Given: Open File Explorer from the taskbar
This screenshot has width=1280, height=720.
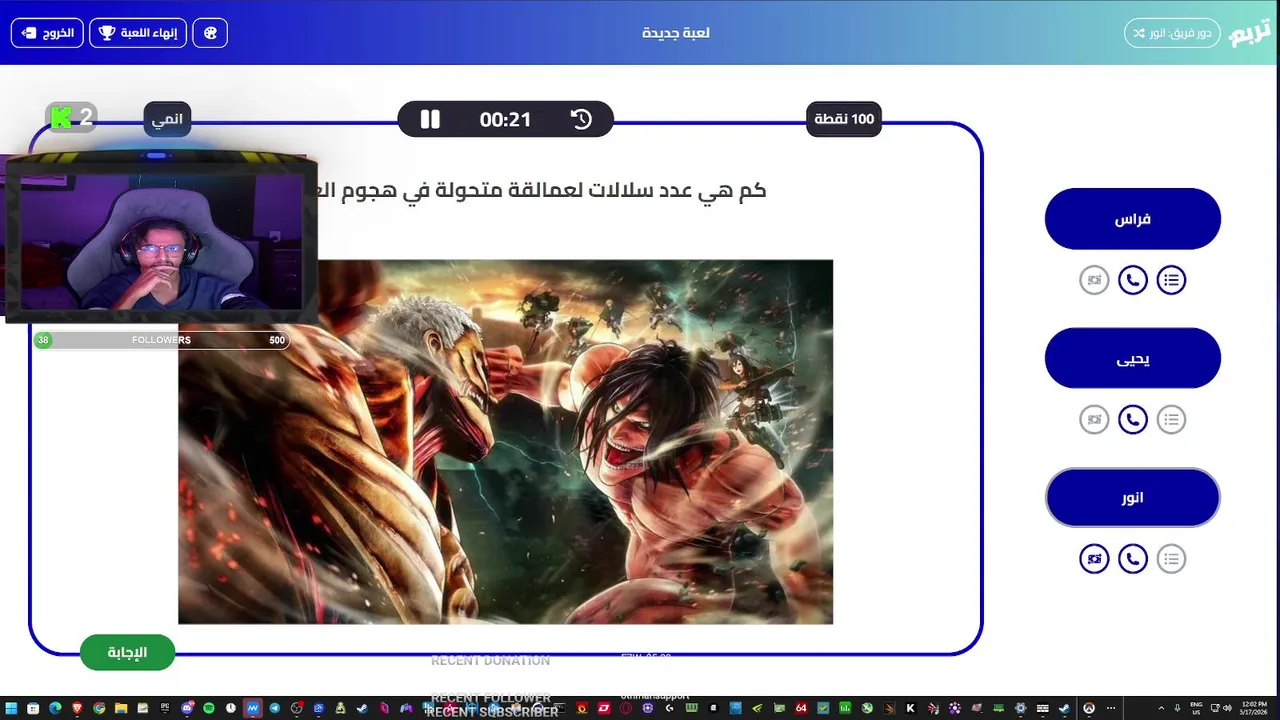Looking at the screenshot, I should 121,708.
